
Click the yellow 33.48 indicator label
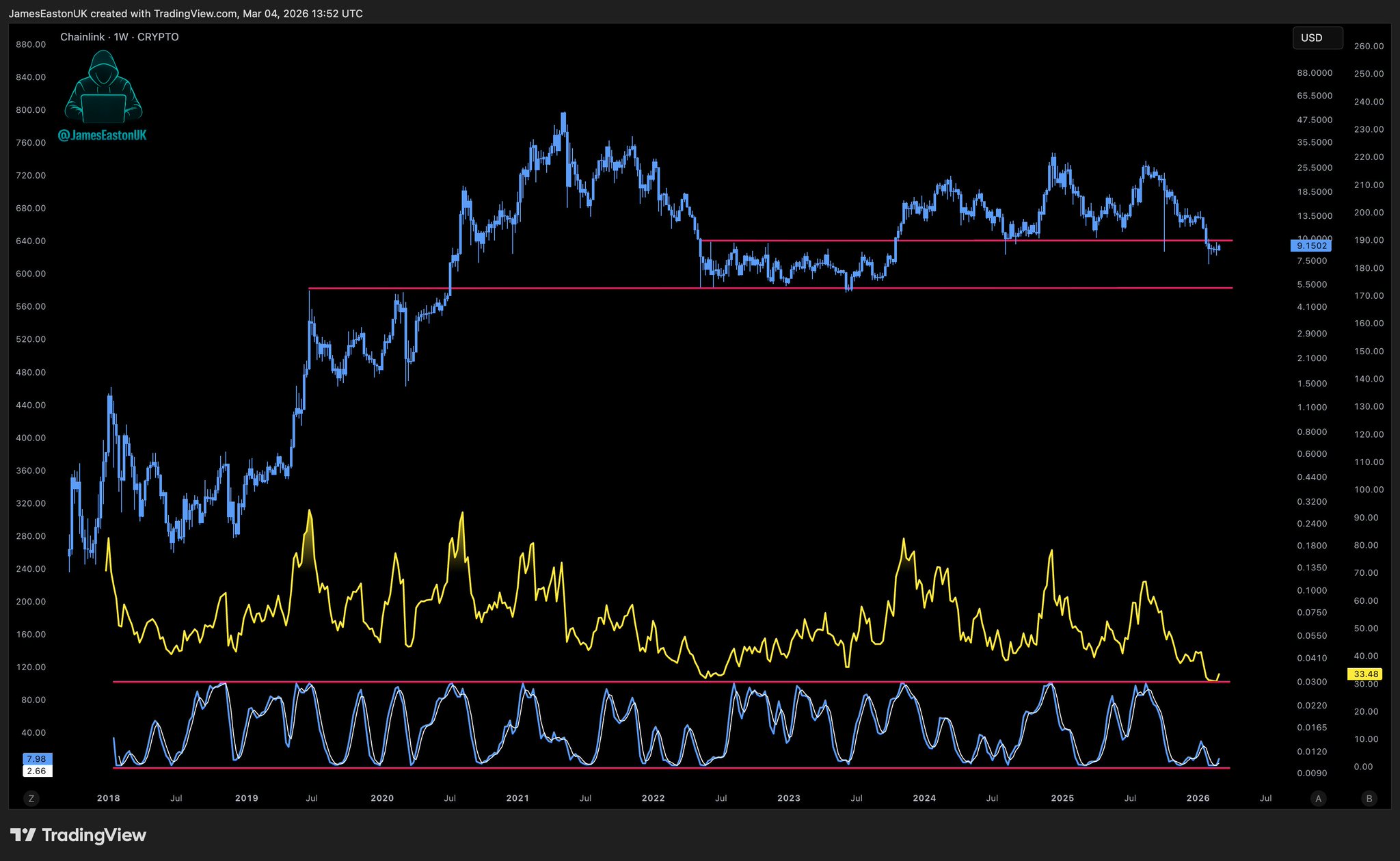click(x=1365, y=674)
